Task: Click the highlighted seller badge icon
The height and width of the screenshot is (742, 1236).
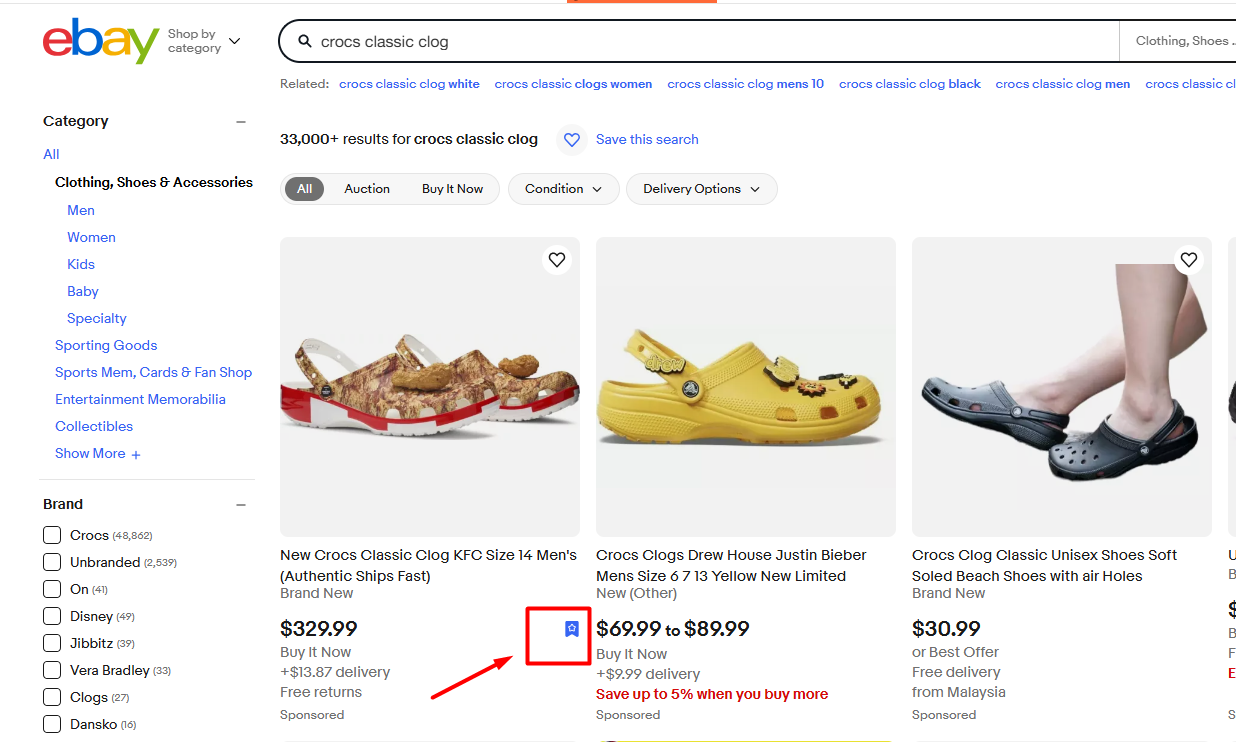Action: 570,629
